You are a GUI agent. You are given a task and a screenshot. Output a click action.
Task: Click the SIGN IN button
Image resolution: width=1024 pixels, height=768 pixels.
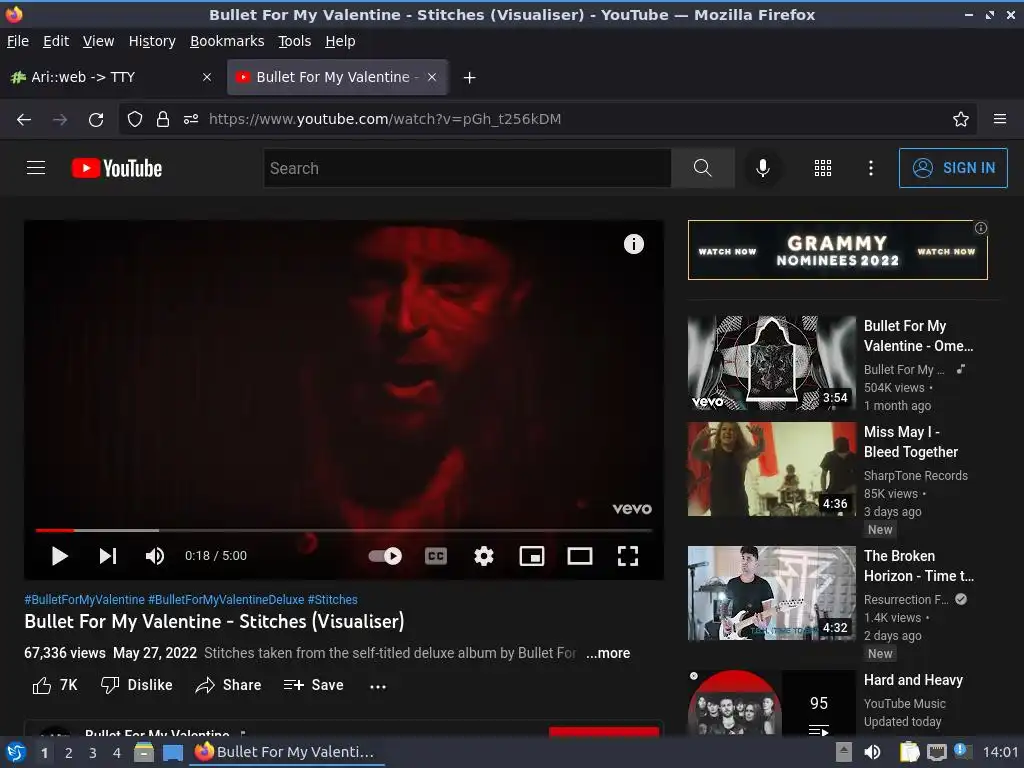point(953,168)
